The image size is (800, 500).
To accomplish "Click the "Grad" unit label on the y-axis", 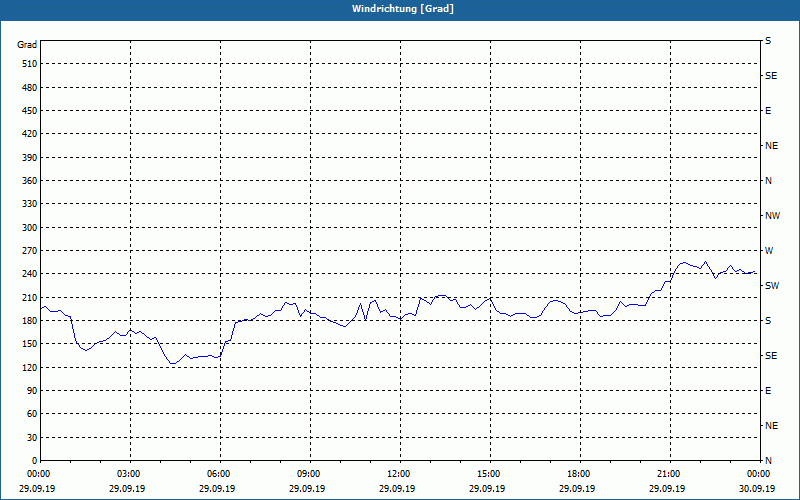I will click(27, 45).
